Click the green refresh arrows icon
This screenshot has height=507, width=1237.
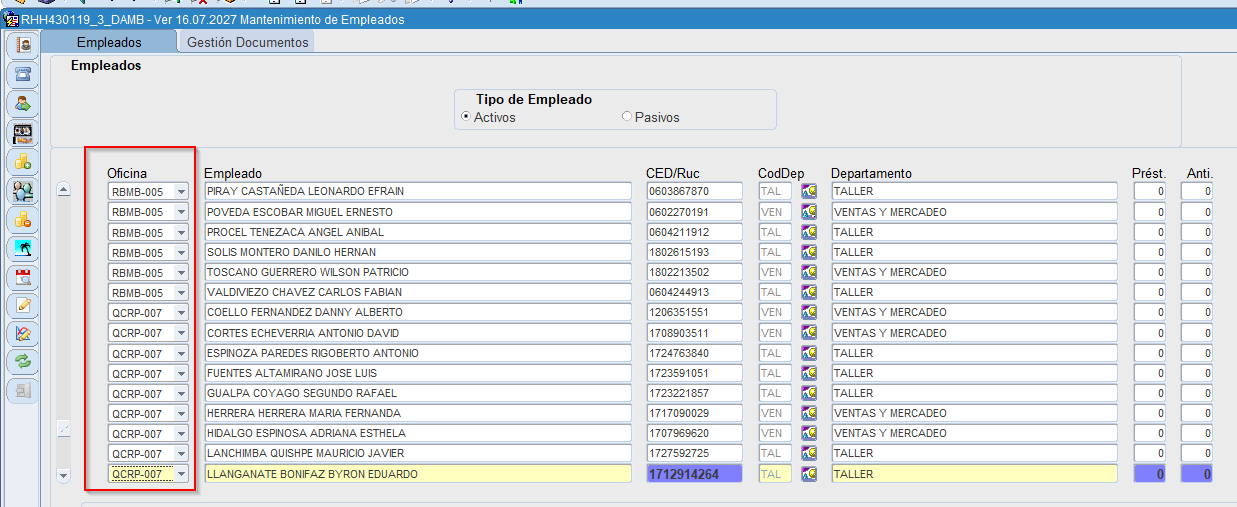23,362
